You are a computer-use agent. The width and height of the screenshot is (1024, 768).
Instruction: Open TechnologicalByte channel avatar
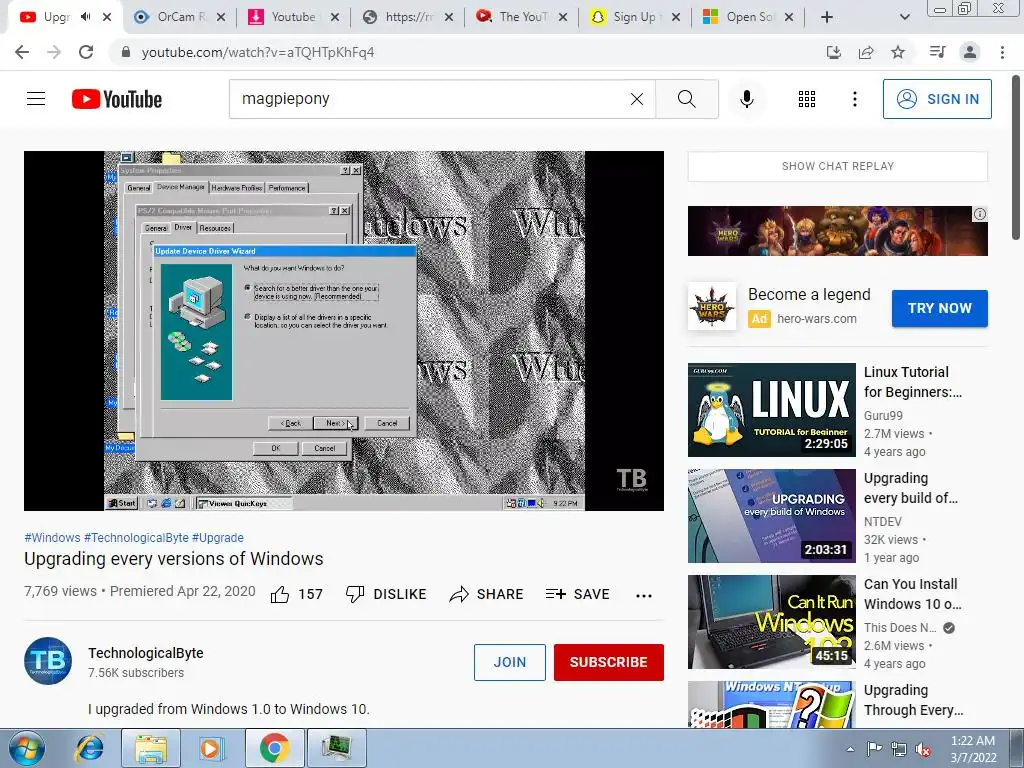point(48,661)
